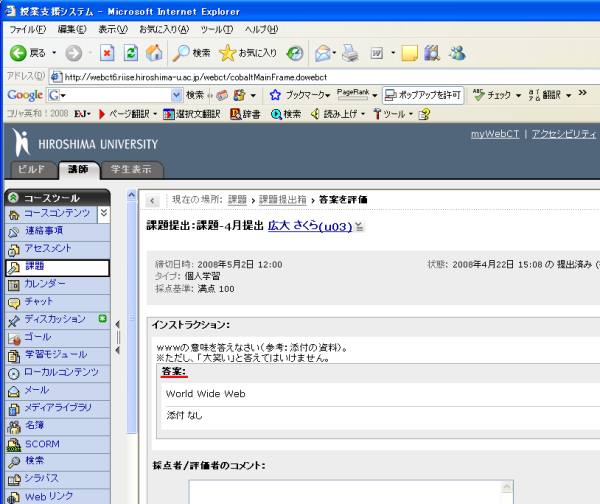Switch to the 学生表示 tab
Viewport: 600px width, 504px height.
click(131, 169)
